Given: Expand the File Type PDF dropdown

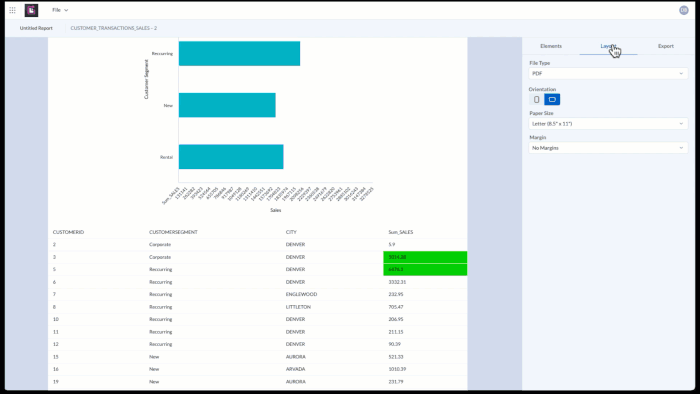Looking at the screenshot, I should (608, 73).
